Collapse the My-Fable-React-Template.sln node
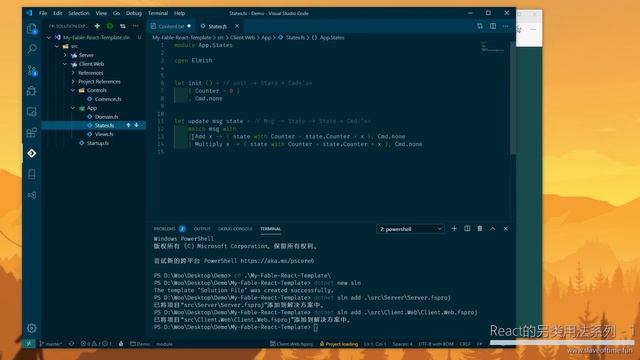 point(49,37)
